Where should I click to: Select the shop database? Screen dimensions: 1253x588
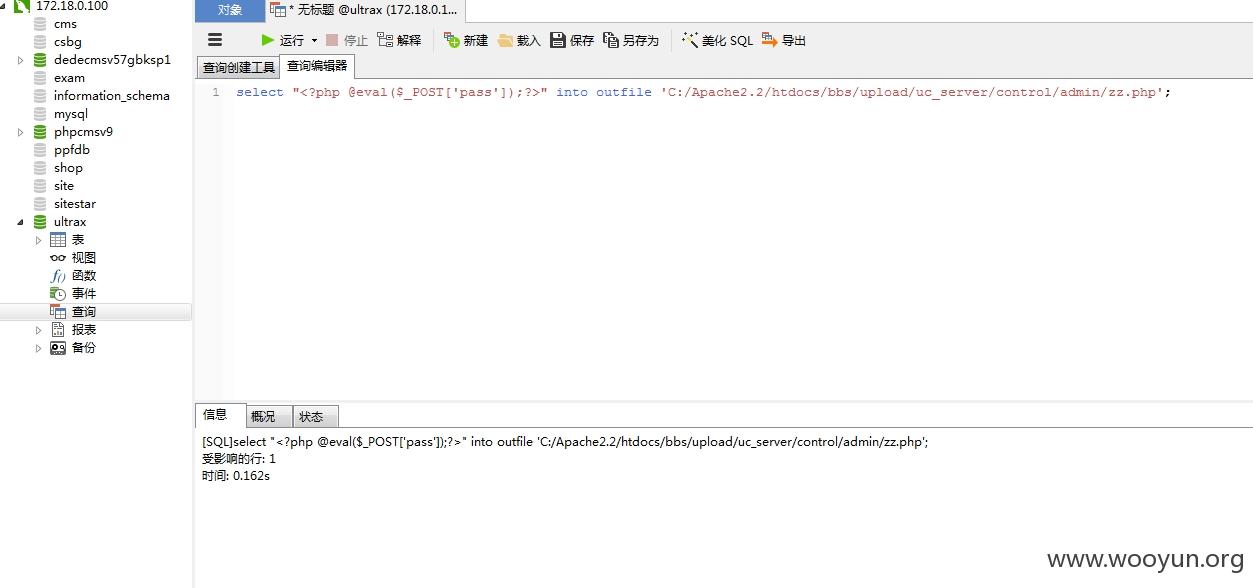68,168
